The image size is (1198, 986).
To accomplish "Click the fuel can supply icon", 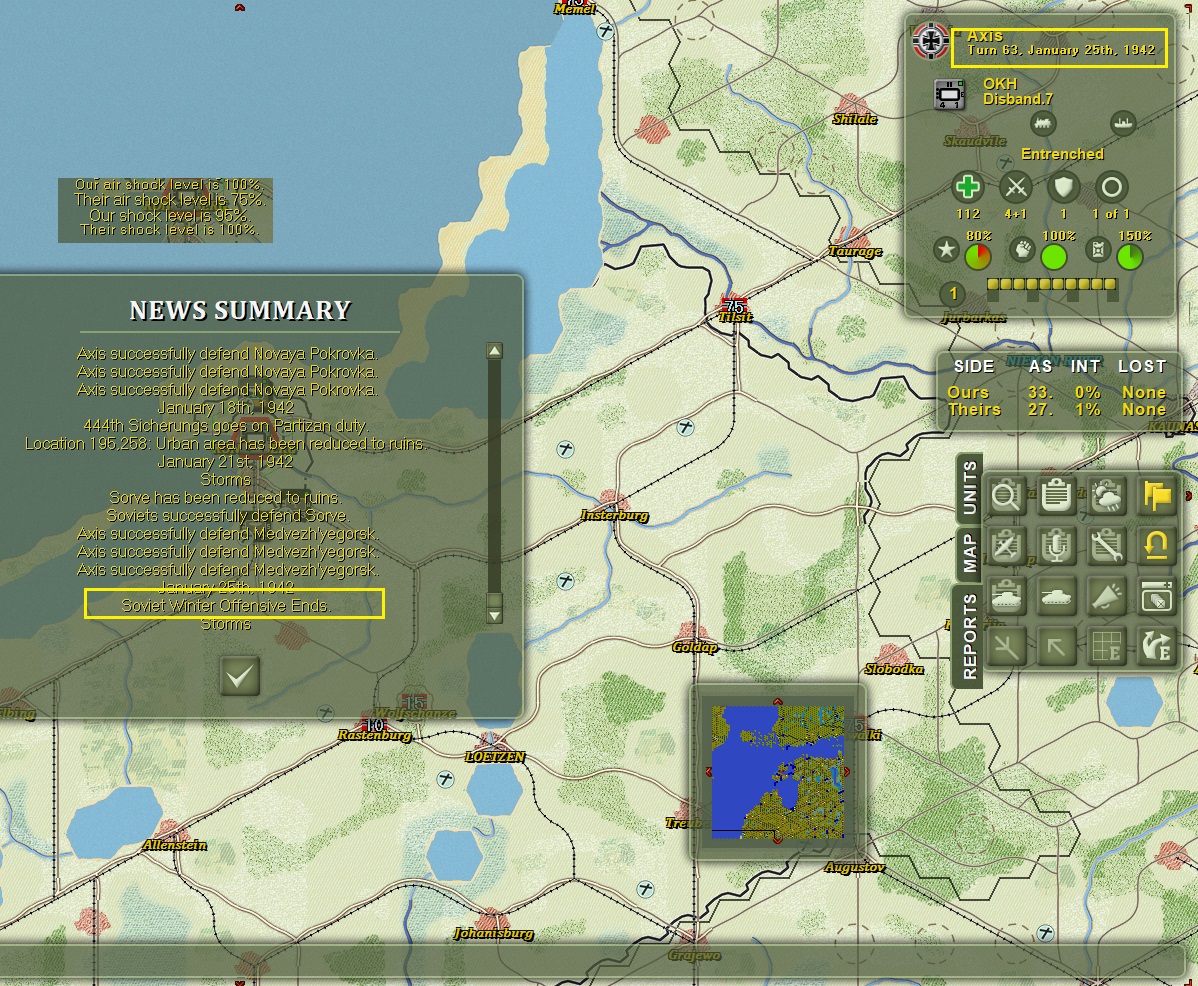I will pyautogui.click(x=1098, y=250).
